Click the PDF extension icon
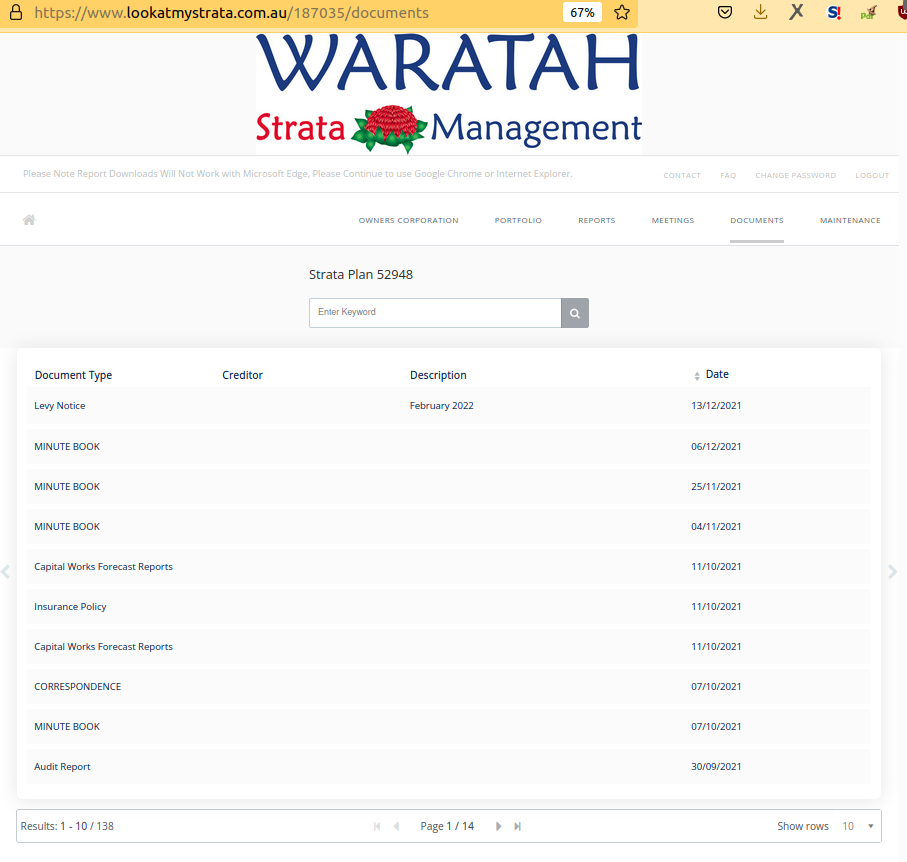The height and width of the screenshot is (862, 907). tap(868, 13)
